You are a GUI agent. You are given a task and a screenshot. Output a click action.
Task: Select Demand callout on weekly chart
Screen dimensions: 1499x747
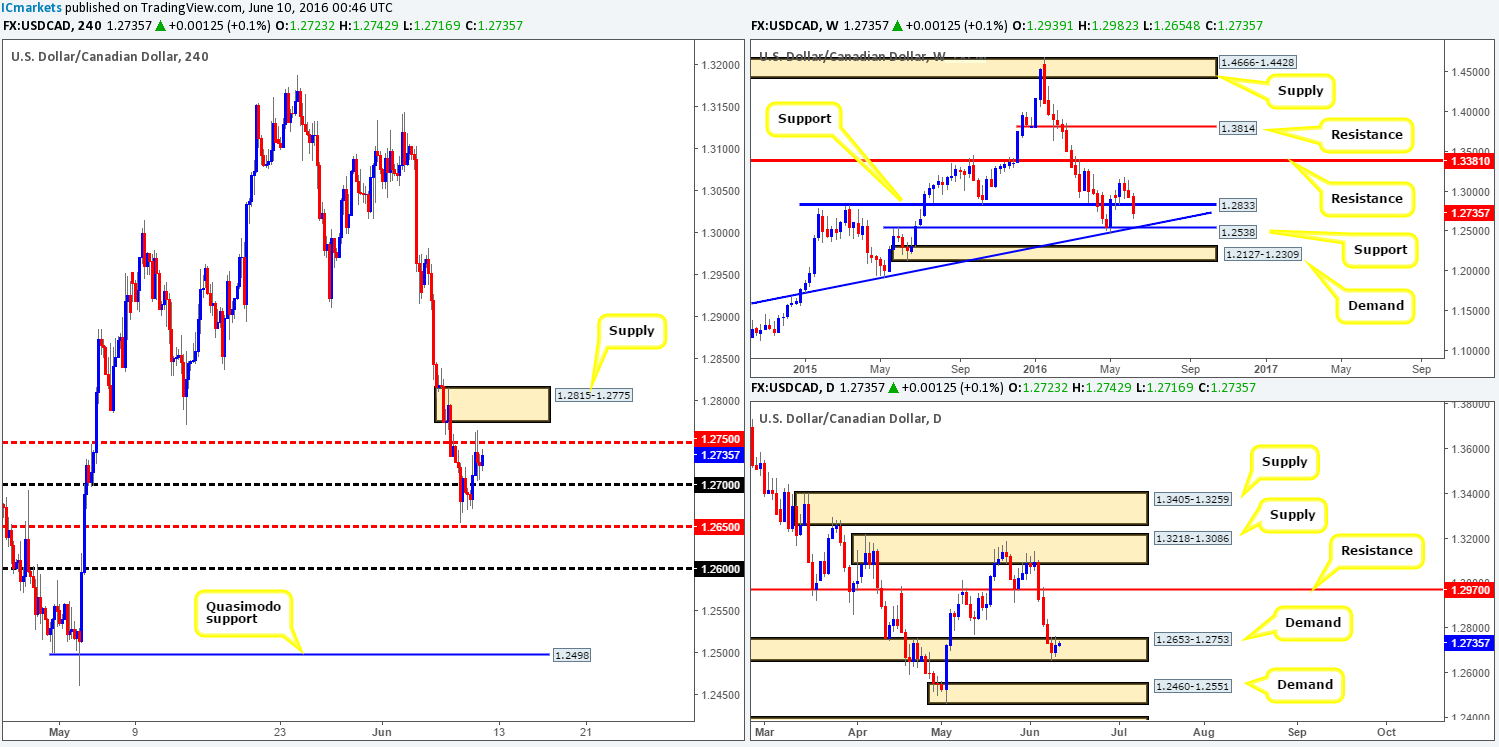point(1376,305)
